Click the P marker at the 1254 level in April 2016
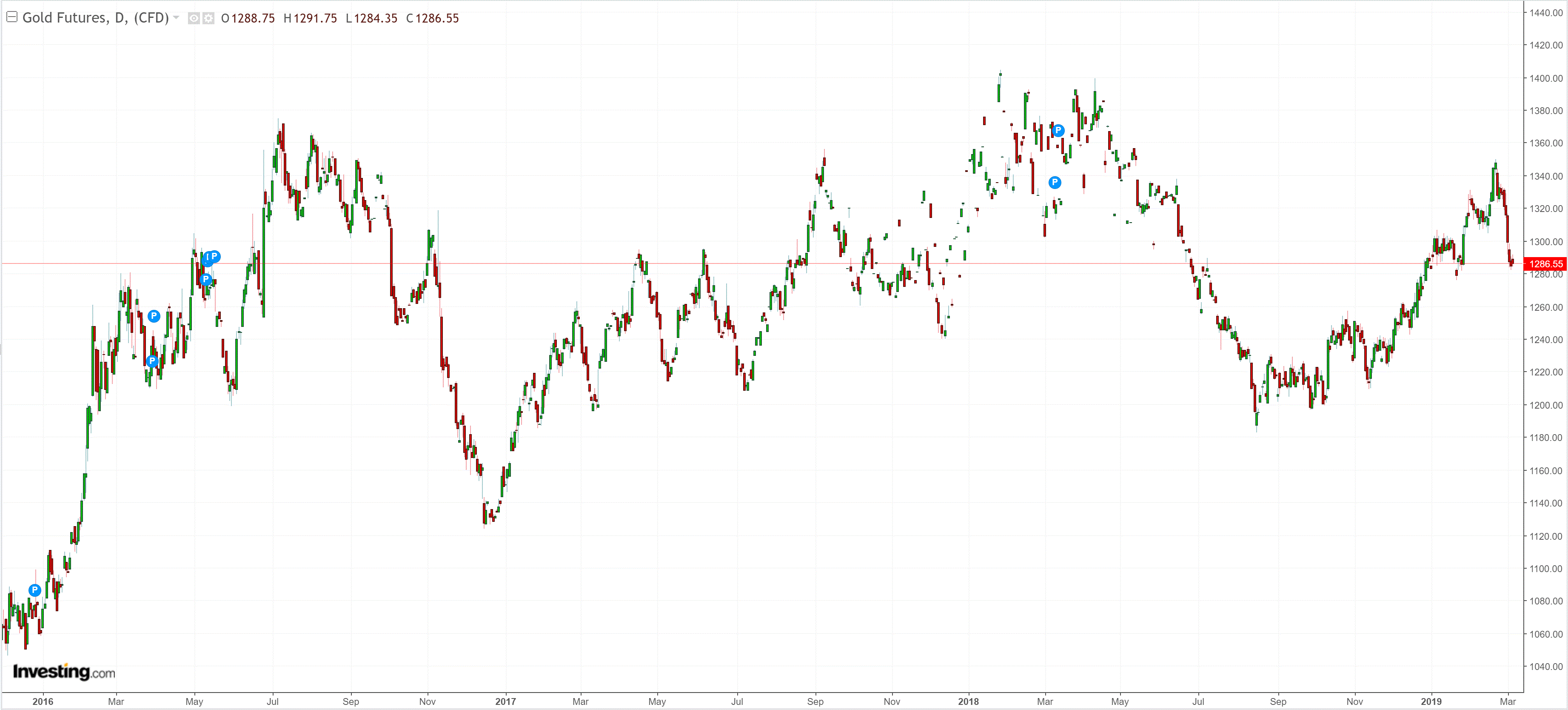The width and height of the screenshot is (1568, 710). [154, 316]
